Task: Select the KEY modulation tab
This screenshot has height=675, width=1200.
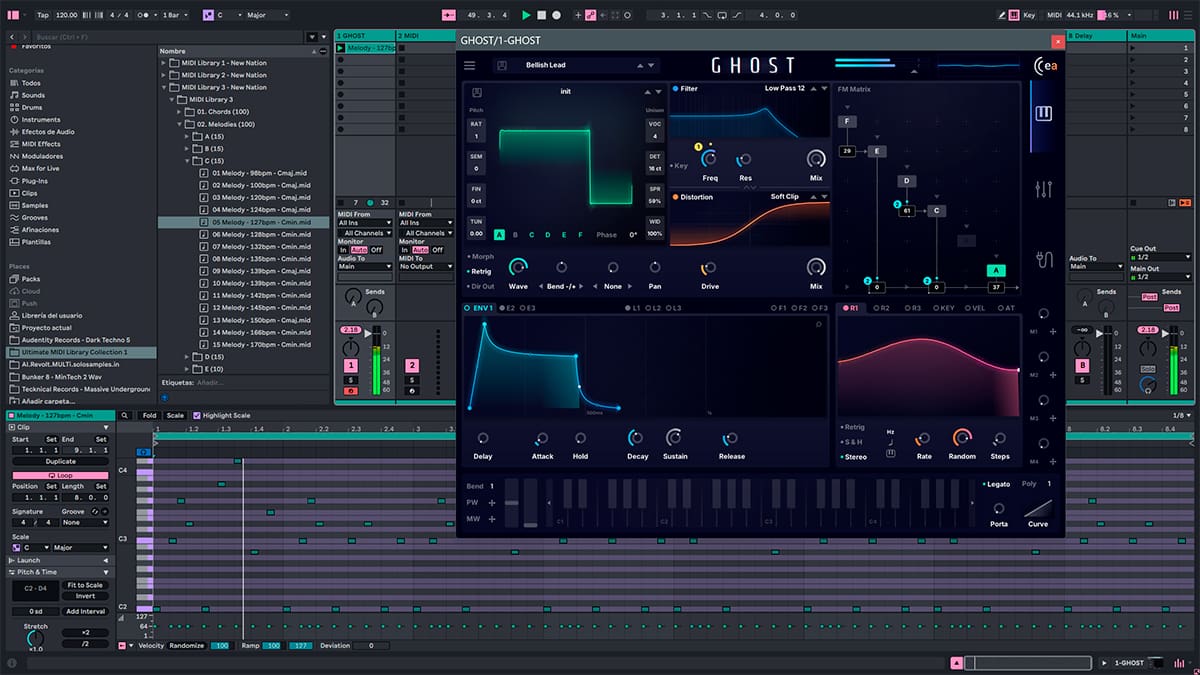Action: pos(942,308)
